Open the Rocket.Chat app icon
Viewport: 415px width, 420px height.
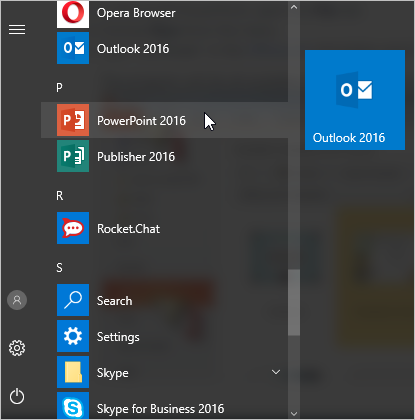73,228
